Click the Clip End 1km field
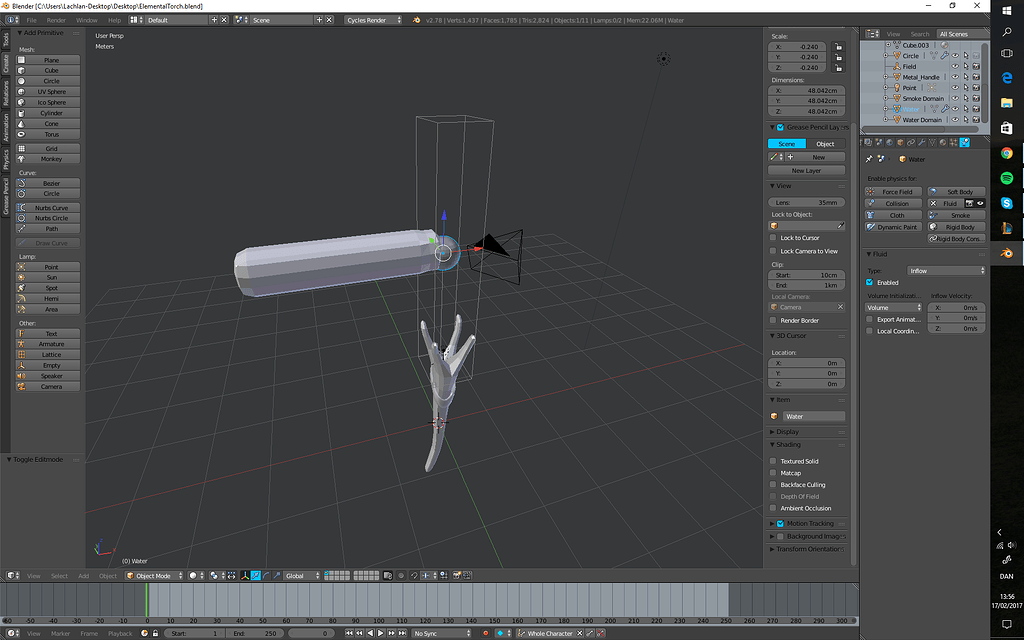This screenshot has width=1024, height=640. coord(807,285)
